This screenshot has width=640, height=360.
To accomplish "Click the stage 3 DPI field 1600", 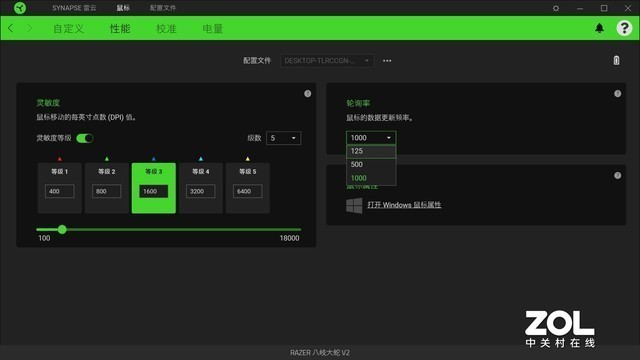I will click(x=153, y=191).
